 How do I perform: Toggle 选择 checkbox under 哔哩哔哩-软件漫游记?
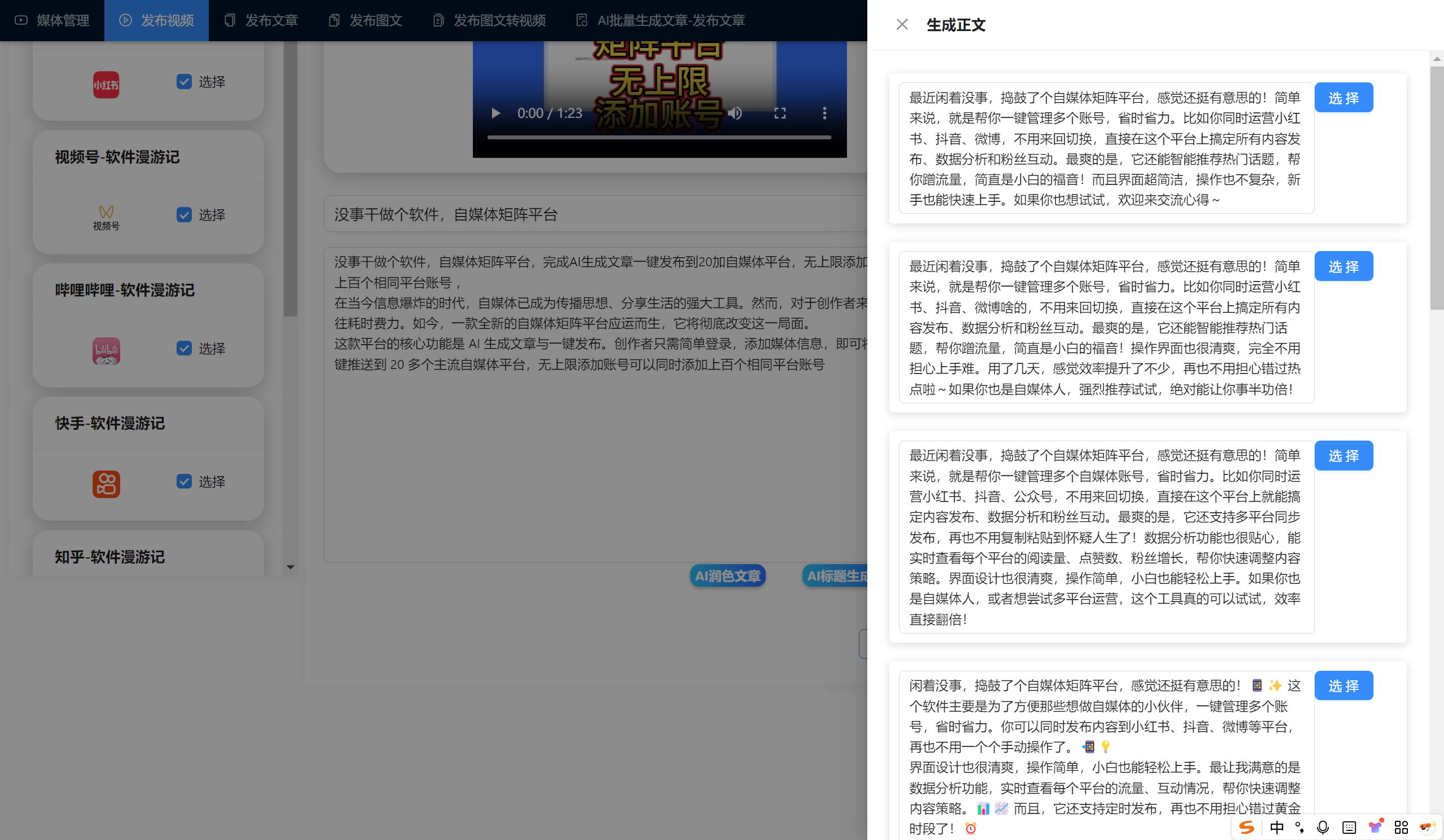(184, 348)
